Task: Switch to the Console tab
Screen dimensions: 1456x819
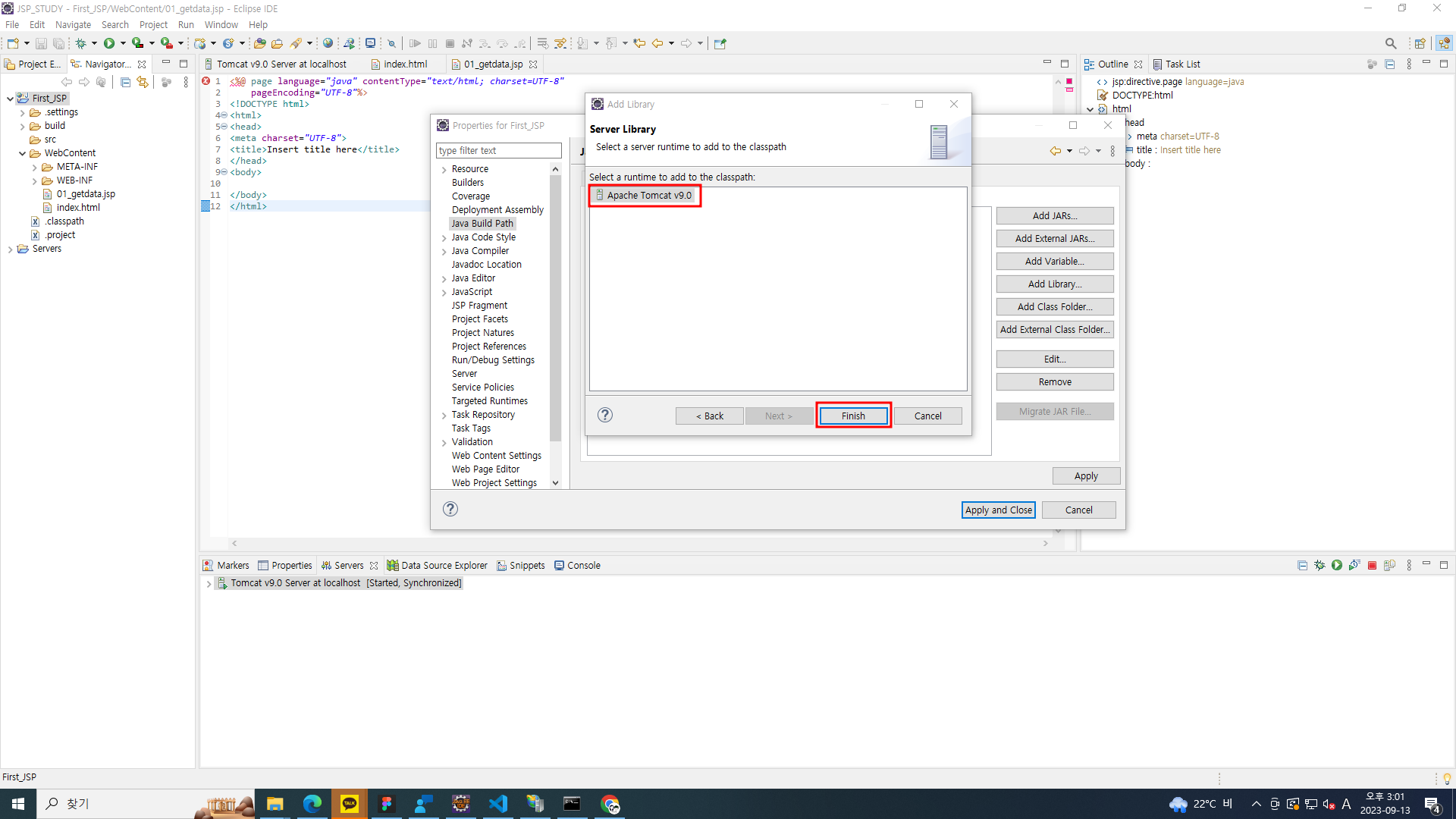Action: coord(577,566)
